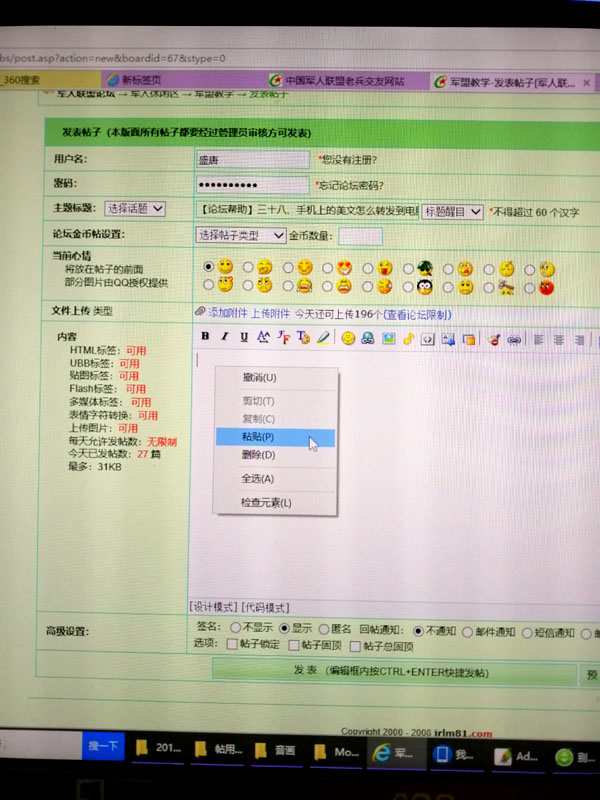Image resolution: width=600 pixels, height=800 pixels.
Task: Open the 选择帖子类型 dropdown
Action: click(240, 235)
